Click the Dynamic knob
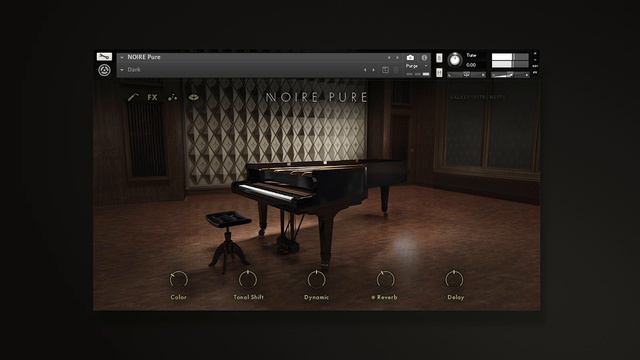This screenshot has height=360, width=640. pyautogui.click(x=316, y=280)
